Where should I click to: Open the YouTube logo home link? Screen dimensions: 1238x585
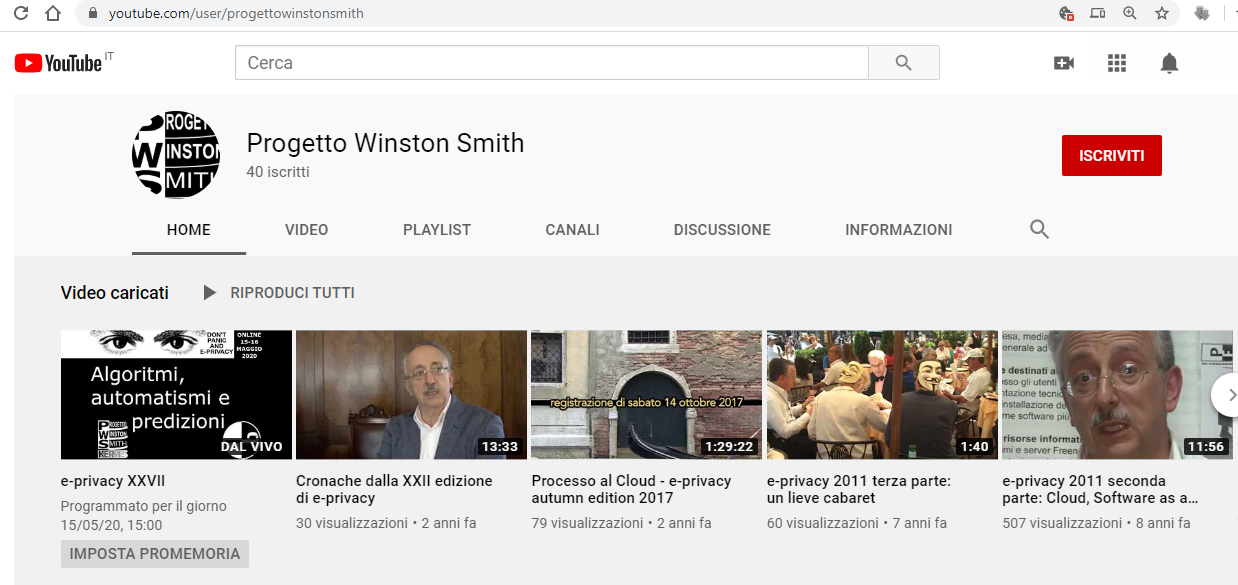pos(58,63)
